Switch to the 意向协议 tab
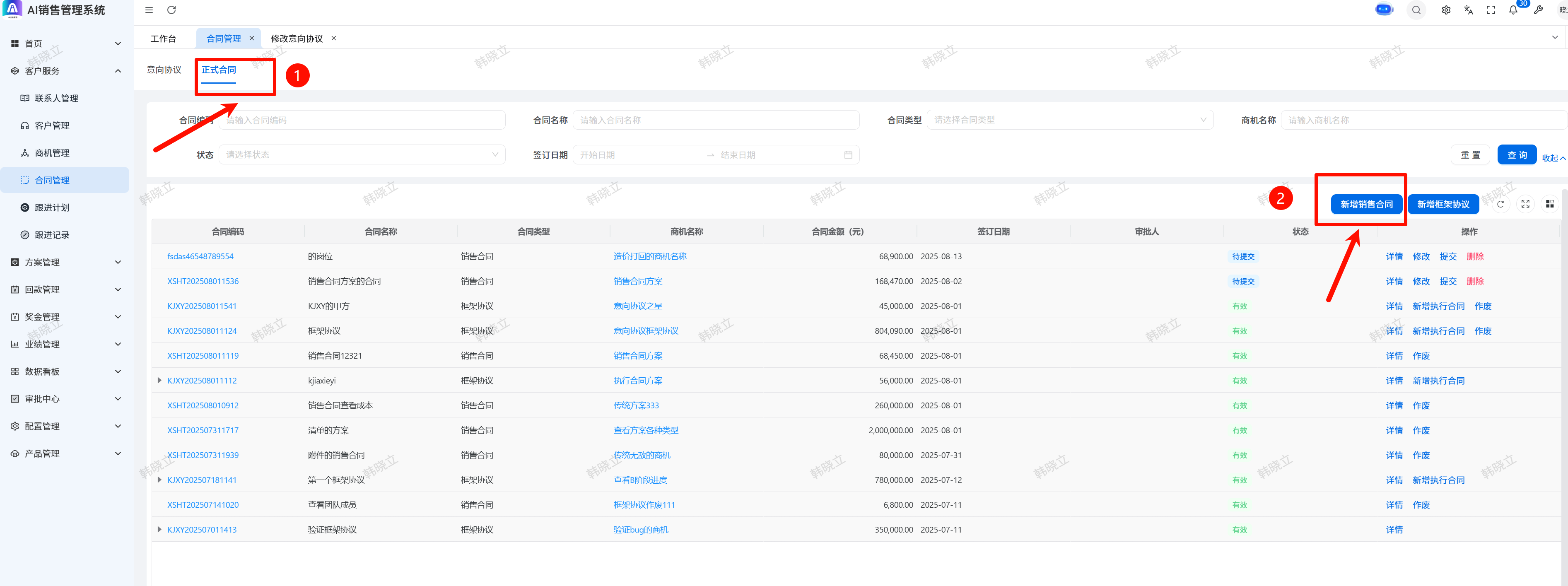Image resolution: width=1568 pixels, height=586 pixels. [164, 70]
